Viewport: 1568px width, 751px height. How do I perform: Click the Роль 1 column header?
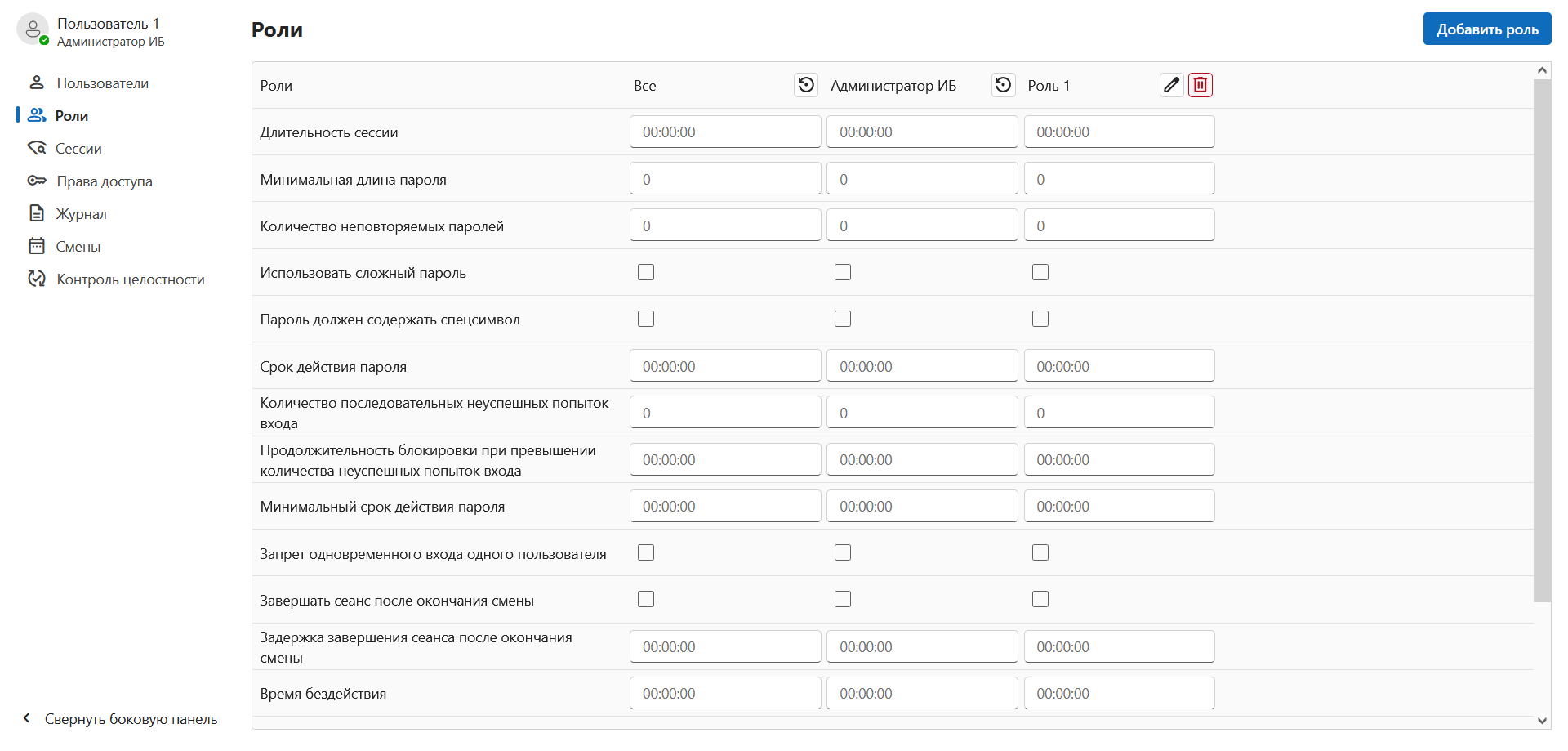point(1049,86)
